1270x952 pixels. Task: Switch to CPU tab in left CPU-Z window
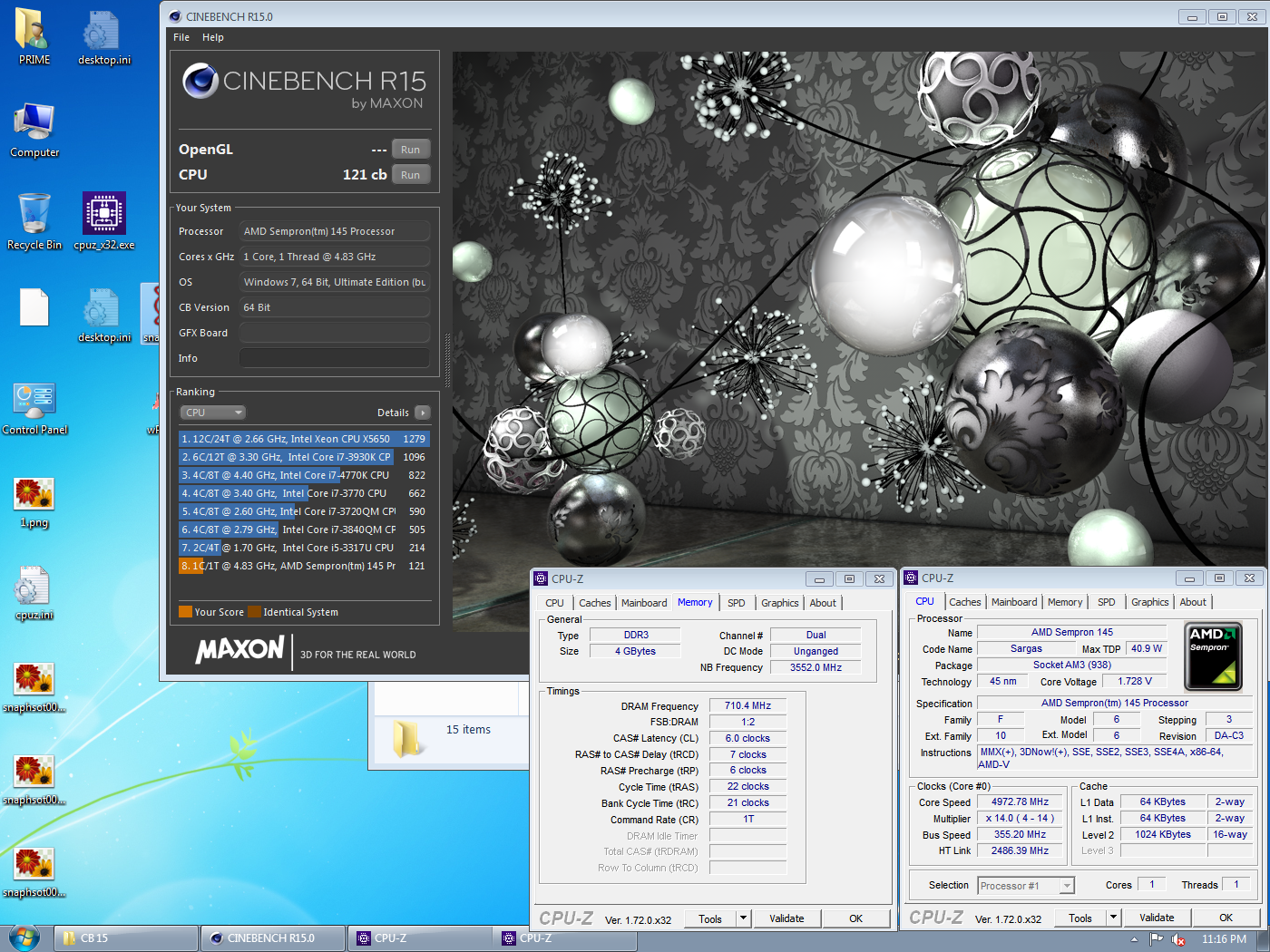(555, 603)
